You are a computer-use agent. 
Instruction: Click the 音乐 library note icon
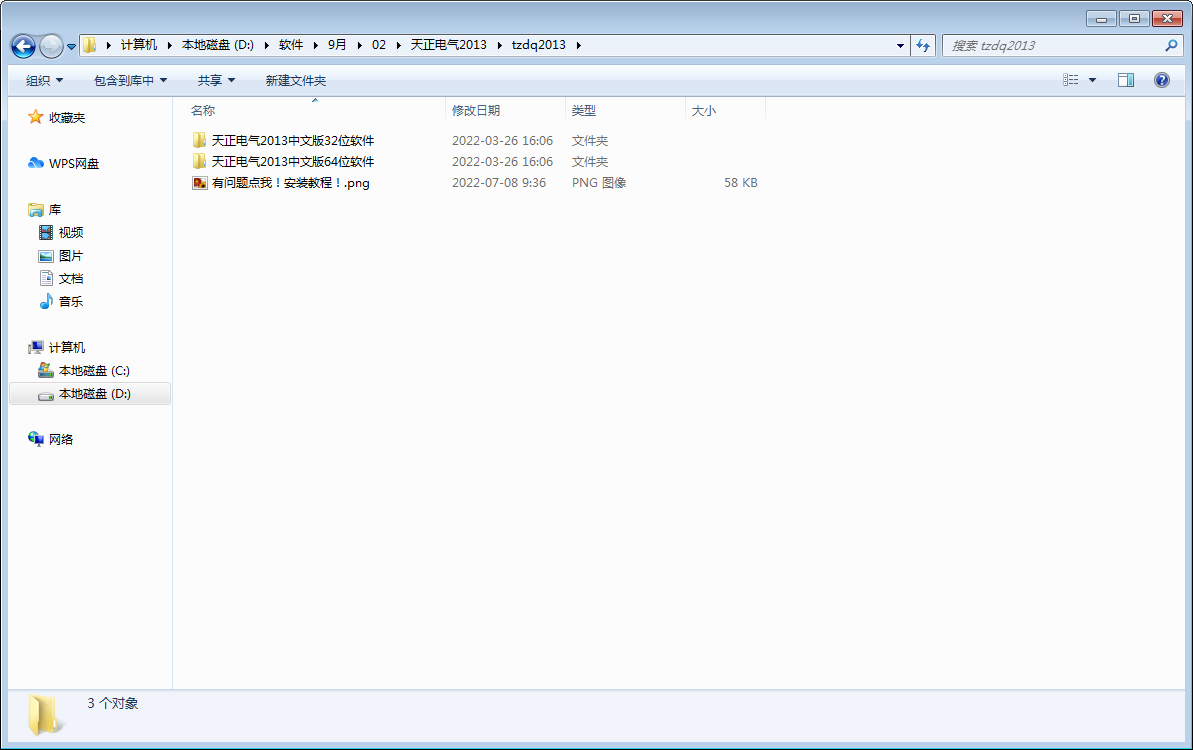click(46, 301)
